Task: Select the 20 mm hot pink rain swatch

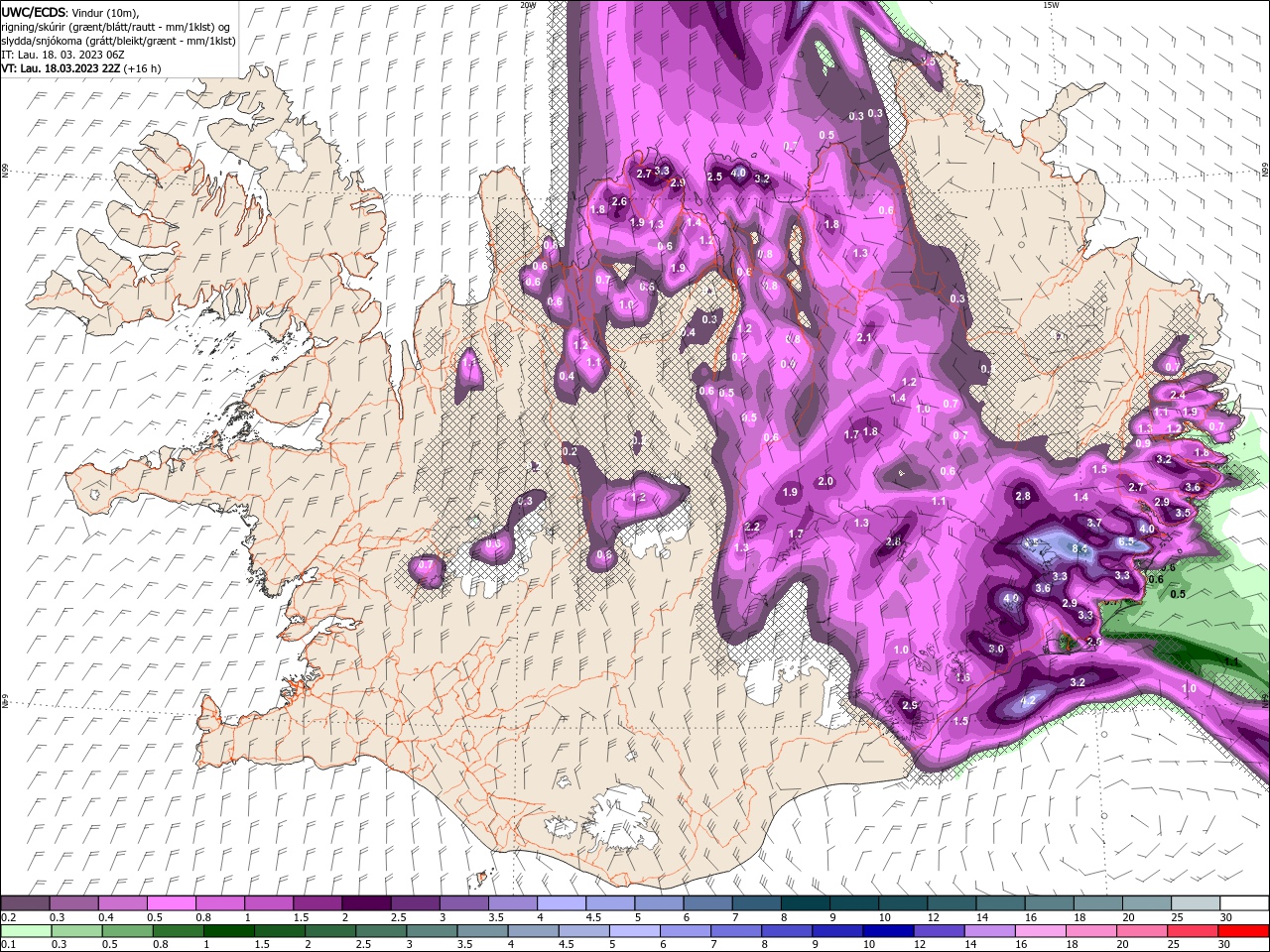Action: [1142, 931]
